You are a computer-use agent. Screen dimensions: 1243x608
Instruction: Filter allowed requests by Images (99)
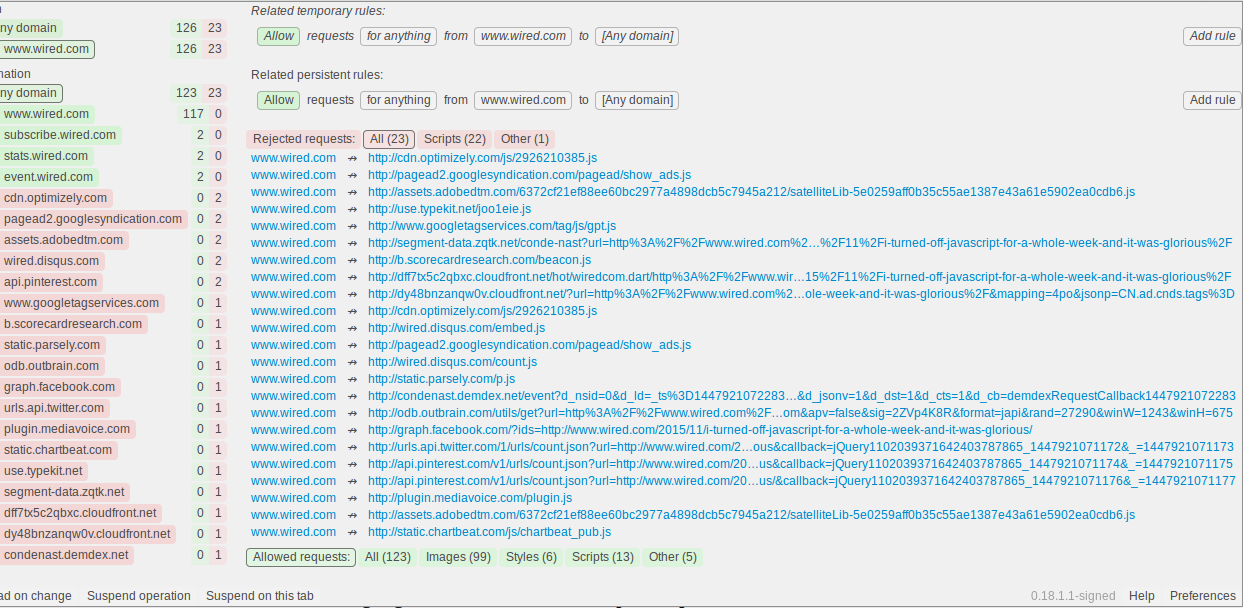[x=458, y=557]
